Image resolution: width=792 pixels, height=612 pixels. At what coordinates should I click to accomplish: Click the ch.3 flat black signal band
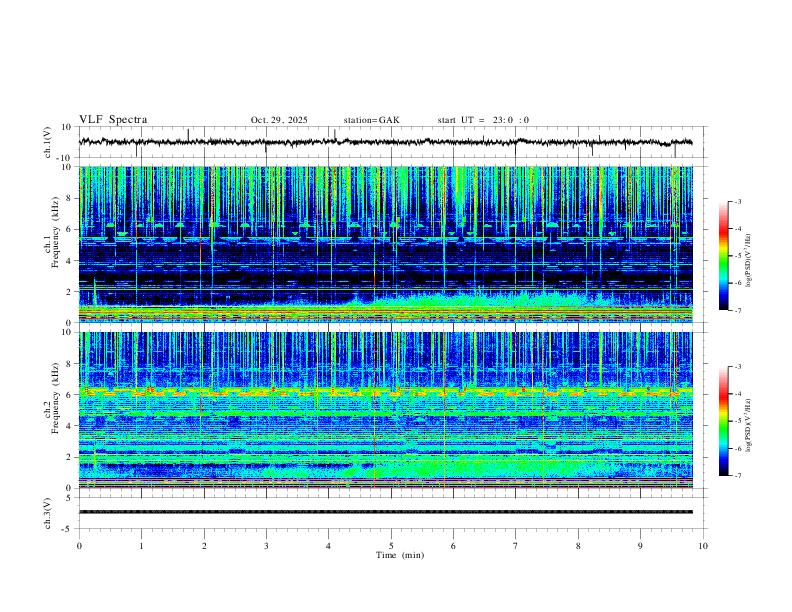click(x=385, y=512)
